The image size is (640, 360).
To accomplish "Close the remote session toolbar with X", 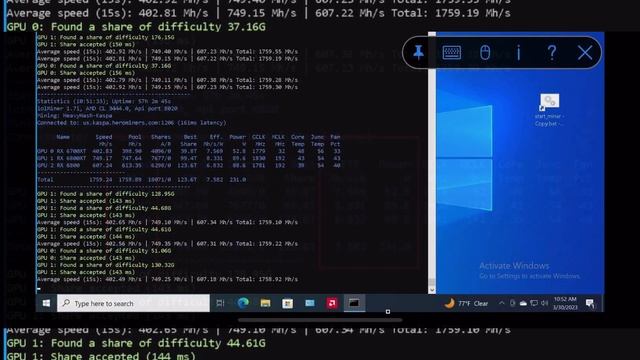I will [x=585, y=53].
